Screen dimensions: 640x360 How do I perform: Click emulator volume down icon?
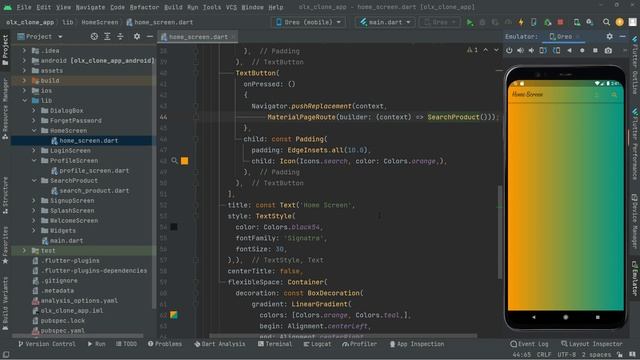tap(531, 51)
